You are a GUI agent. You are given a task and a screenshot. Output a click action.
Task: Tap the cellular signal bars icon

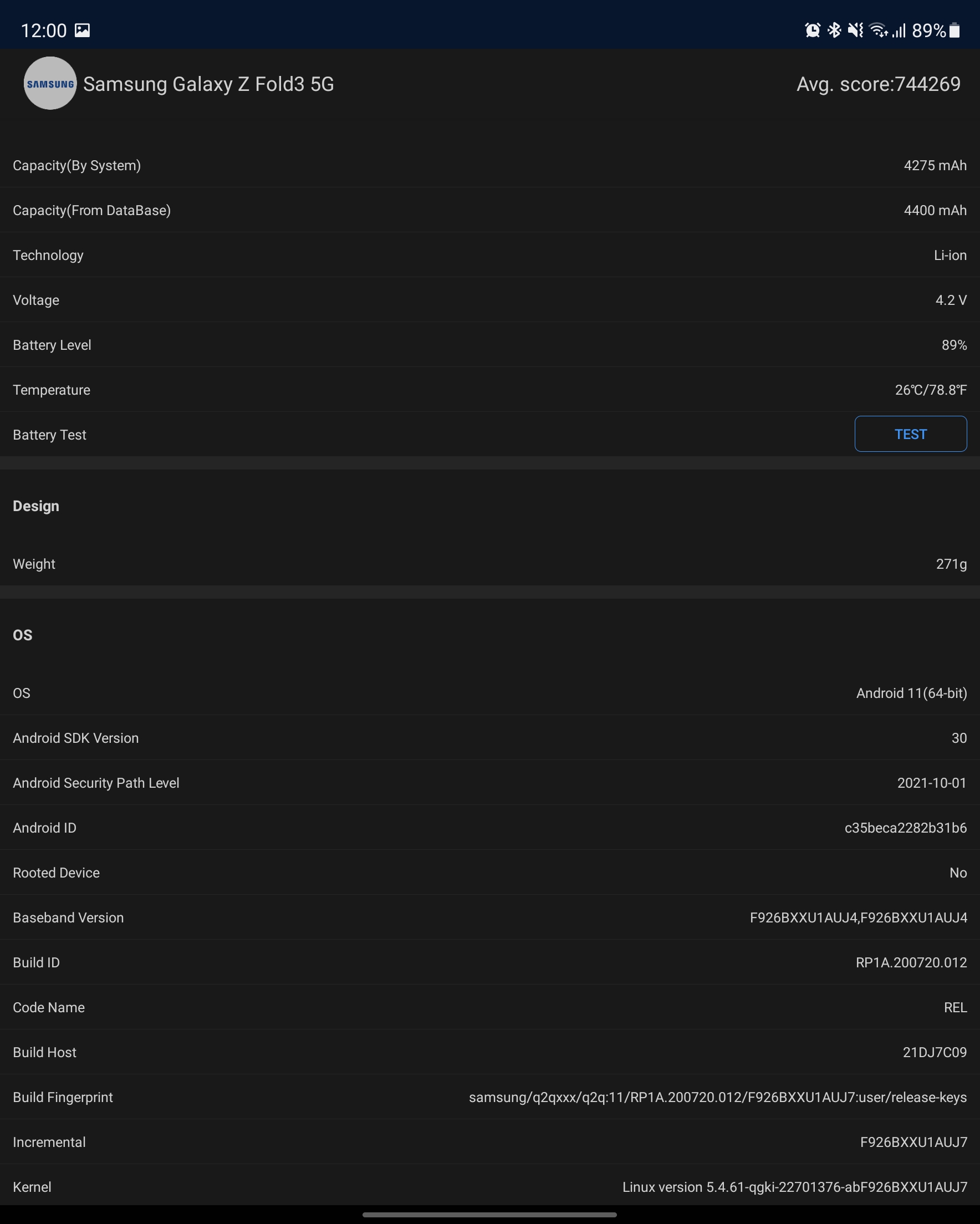point(899,30)
